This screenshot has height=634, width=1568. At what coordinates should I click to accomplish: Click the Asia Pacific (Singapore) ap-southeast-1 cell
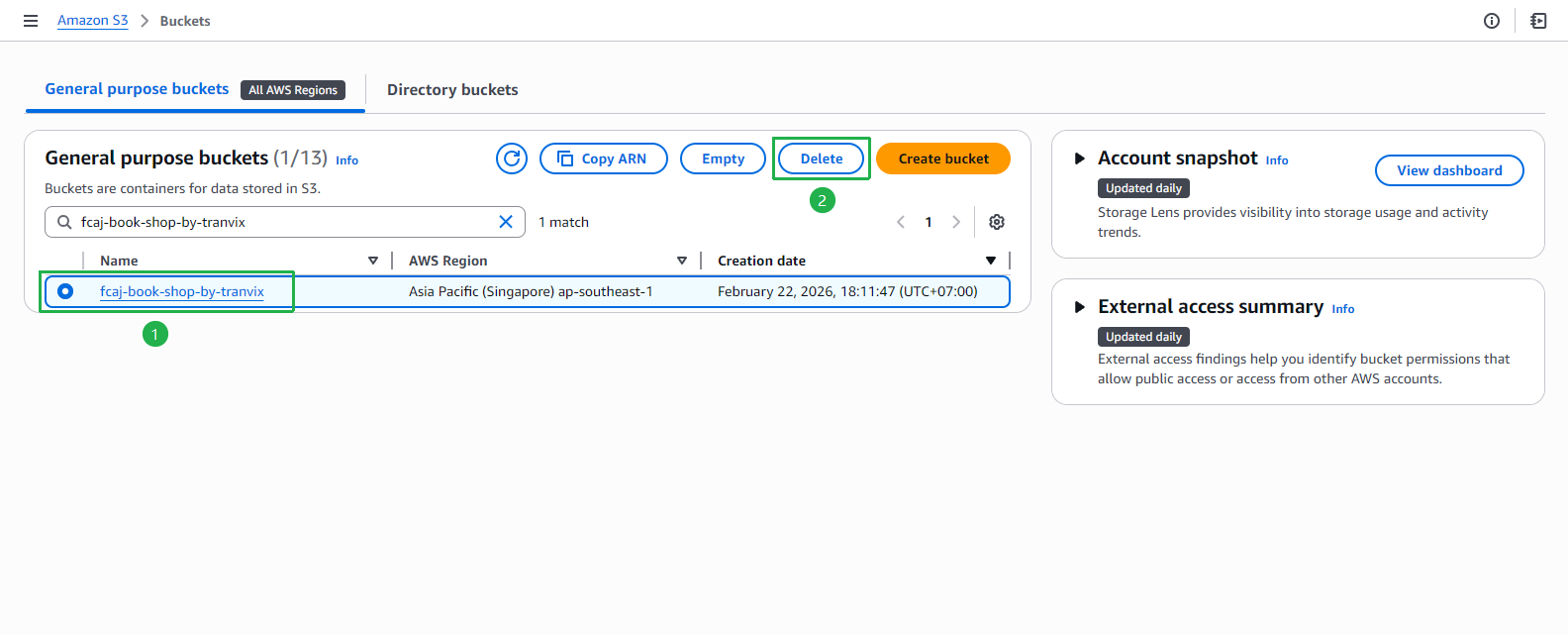(x=531, y=291)
